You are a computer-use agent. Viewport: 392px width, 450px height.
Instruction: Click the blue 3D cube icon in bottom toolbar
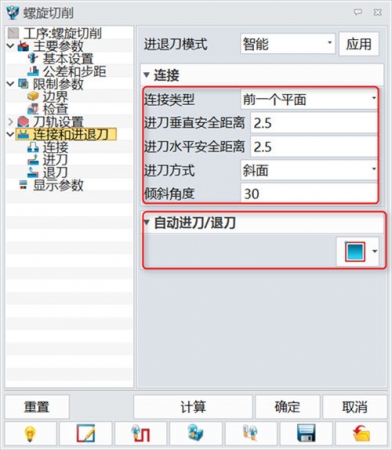point(196,433)
